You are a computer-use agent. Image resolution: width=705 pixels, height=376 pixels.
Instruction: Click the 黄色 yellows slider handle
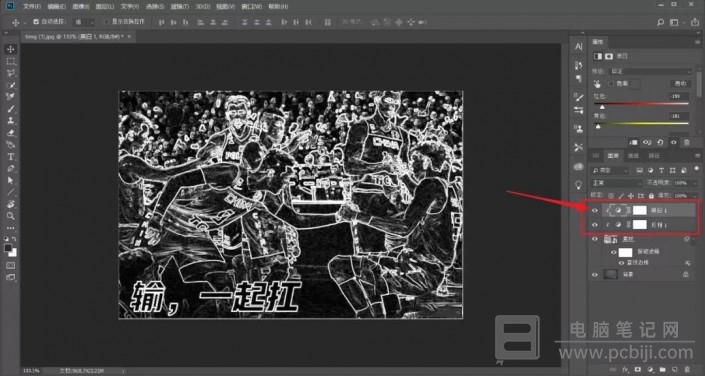(598, 126)
